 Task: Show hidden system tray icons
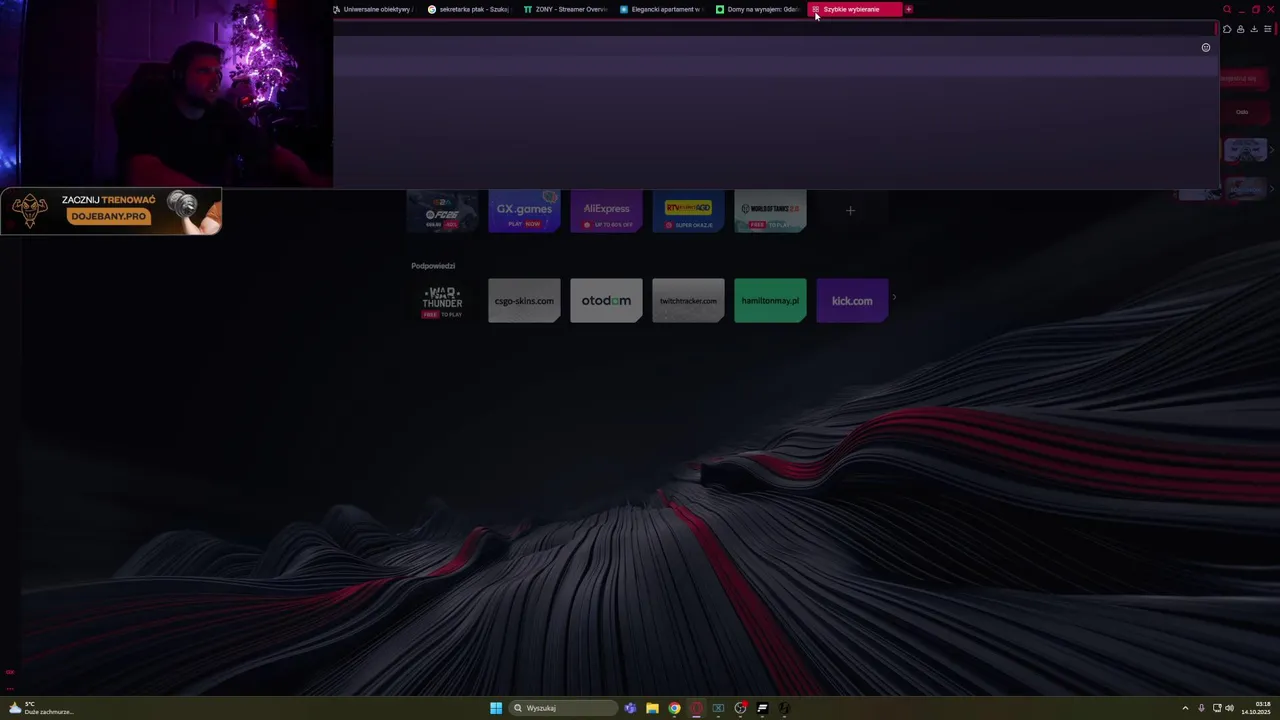click(x=1185, y=708)
